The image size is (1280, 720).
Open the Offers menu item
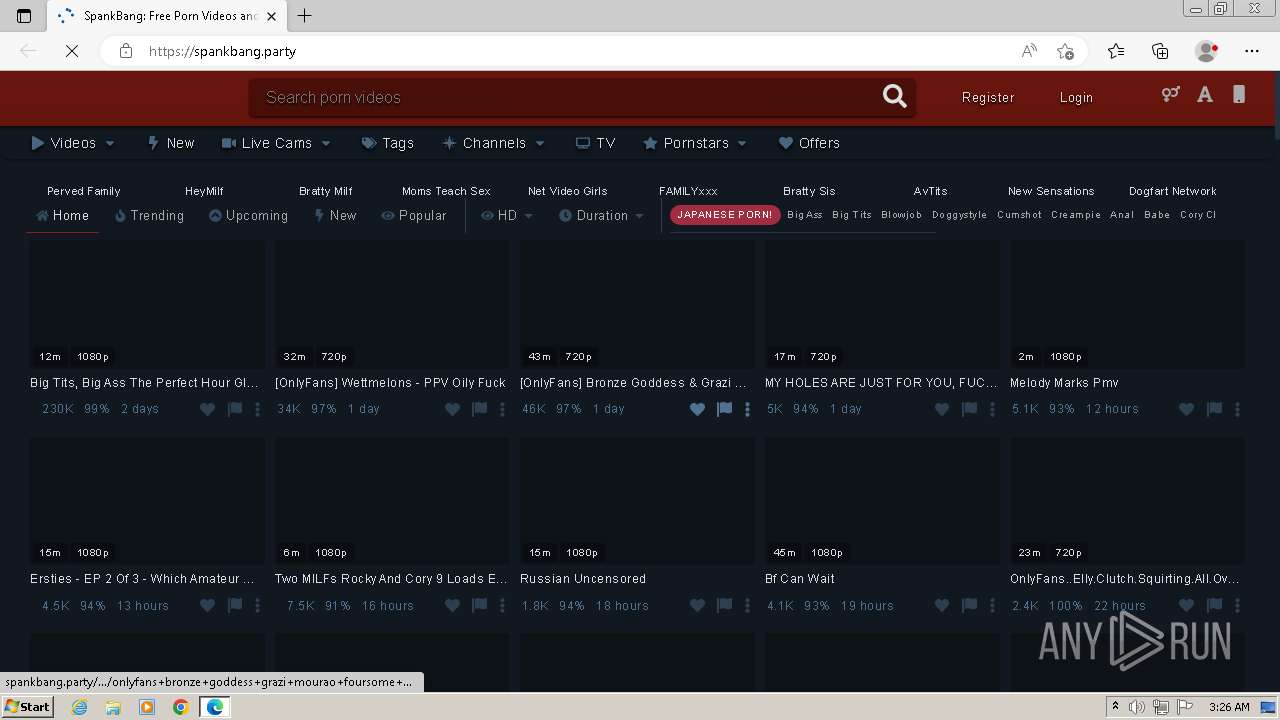(x=809, y=143)
